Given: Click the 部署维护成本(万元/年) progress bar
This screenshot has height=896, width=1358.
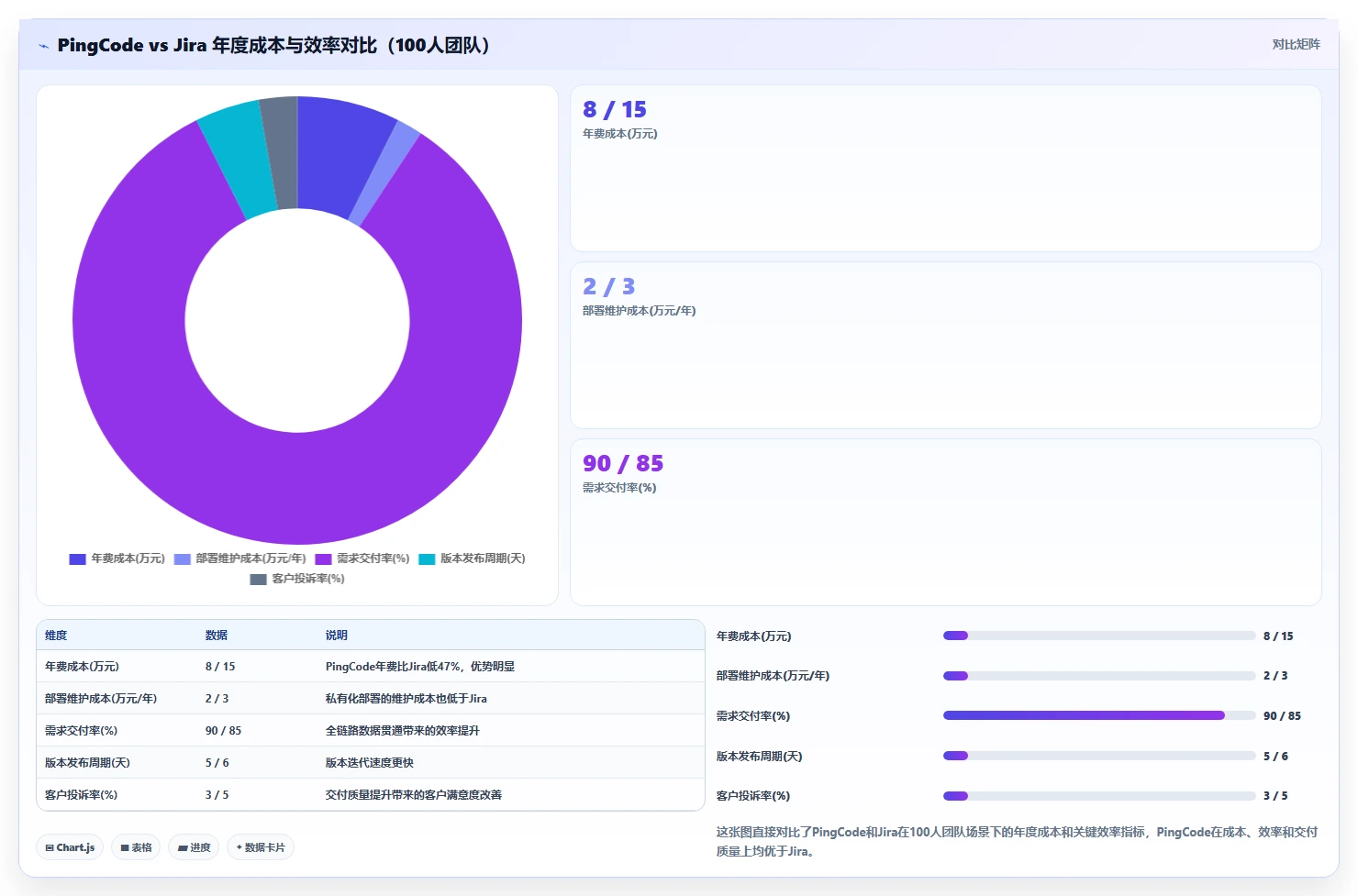Looking at the screenshot, I should click(x=1099, y=676).
